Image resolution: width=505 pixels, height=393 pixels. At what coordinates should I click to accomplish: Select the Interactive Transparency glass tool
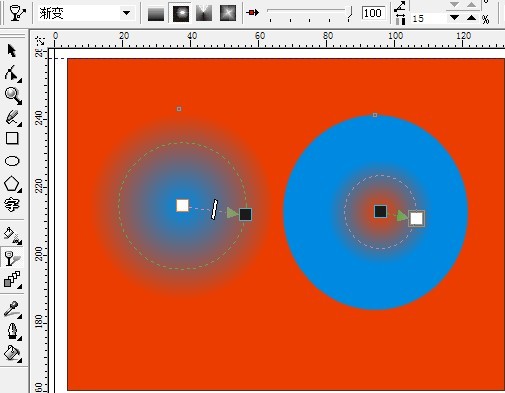(x=12, y=257)
